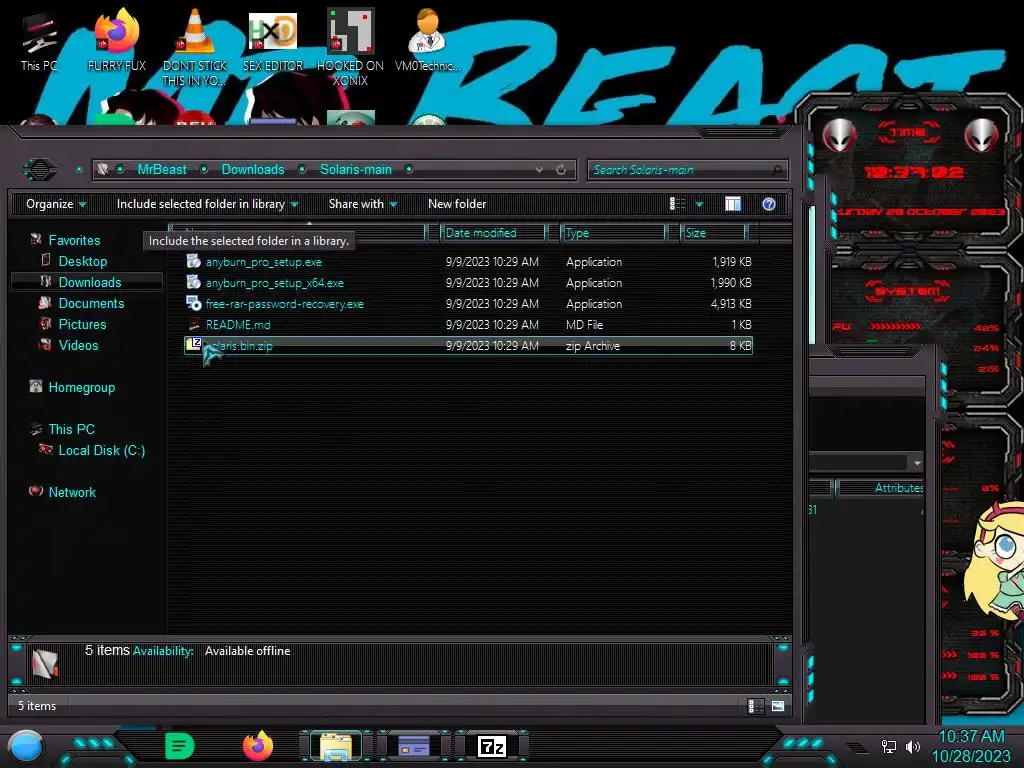The height and width of the screenshot is (768, 1024).
Task: Open Firefox from the taskbar
Action: pyautogui.click(x=257, y=746)
